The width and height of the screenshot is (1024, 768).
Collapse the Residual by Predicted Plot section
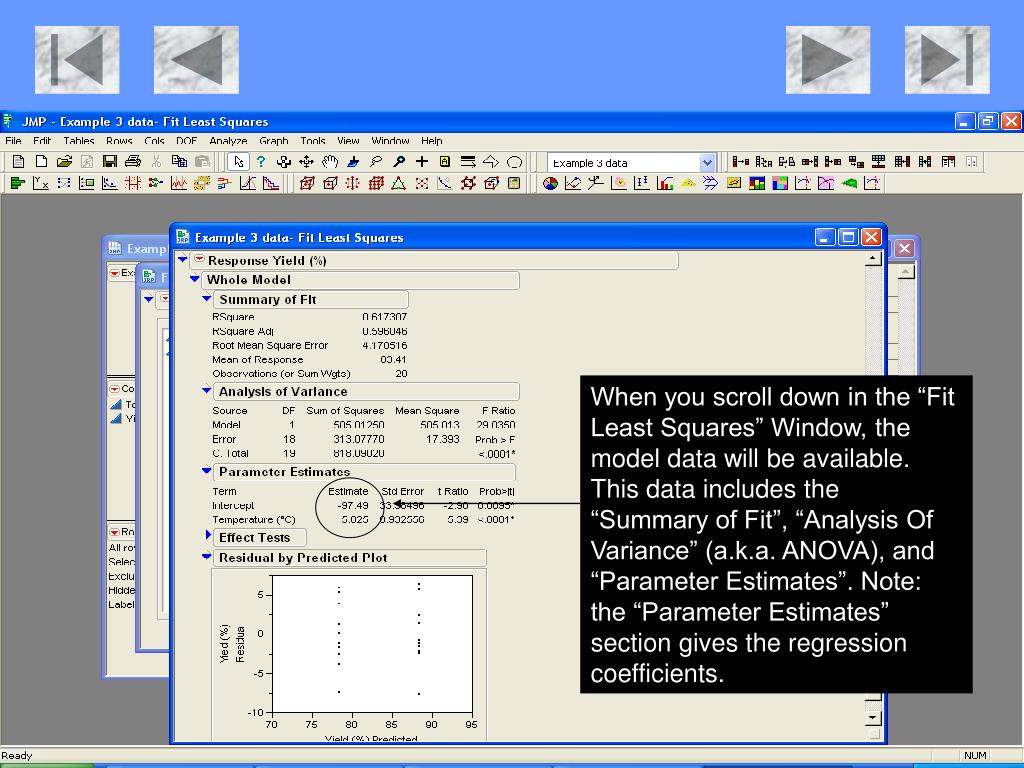(207, 556)
